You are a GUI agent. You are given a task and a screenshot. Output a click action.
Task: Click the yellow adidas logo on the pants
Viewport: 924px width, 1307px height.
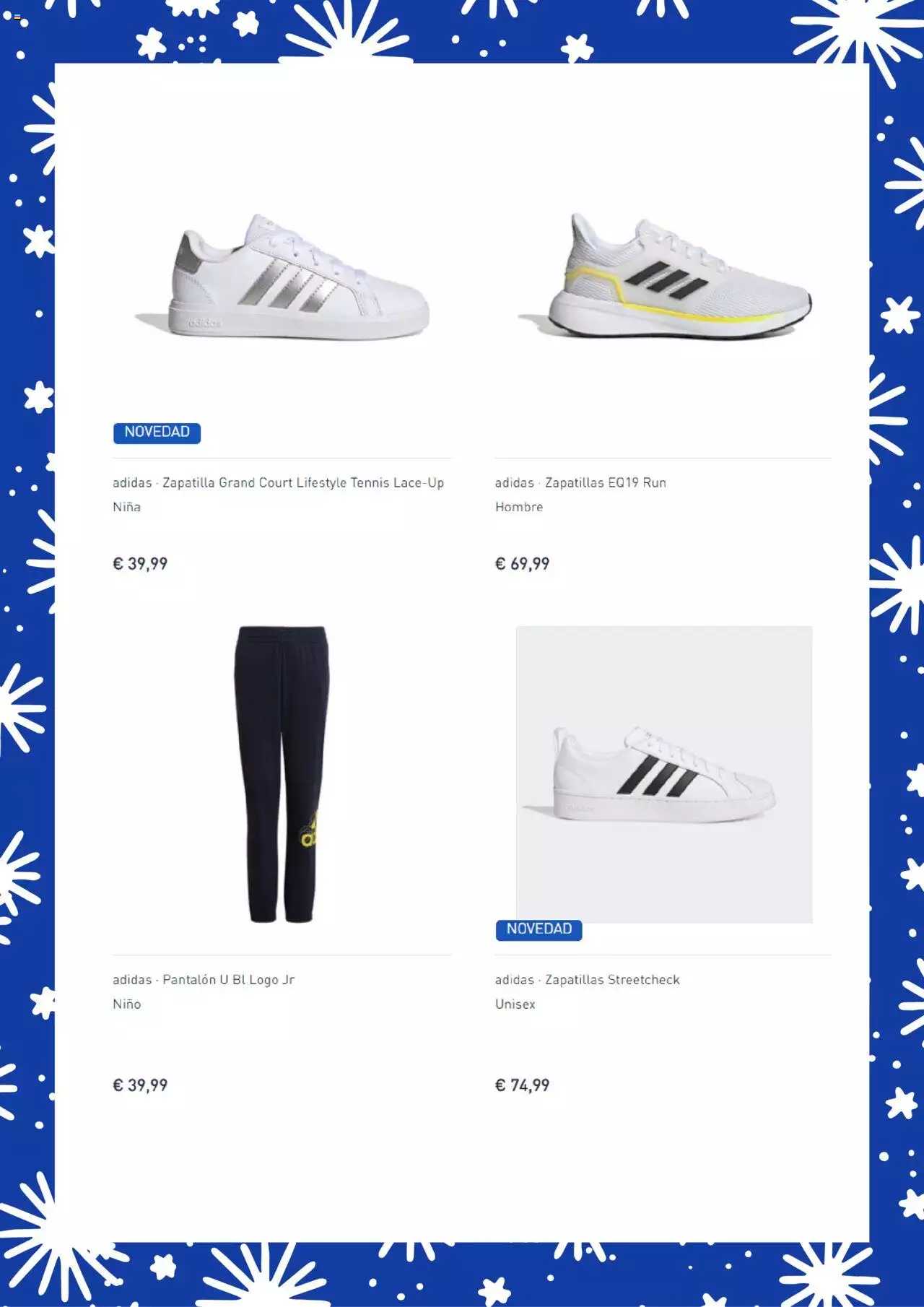coord(310,830)
